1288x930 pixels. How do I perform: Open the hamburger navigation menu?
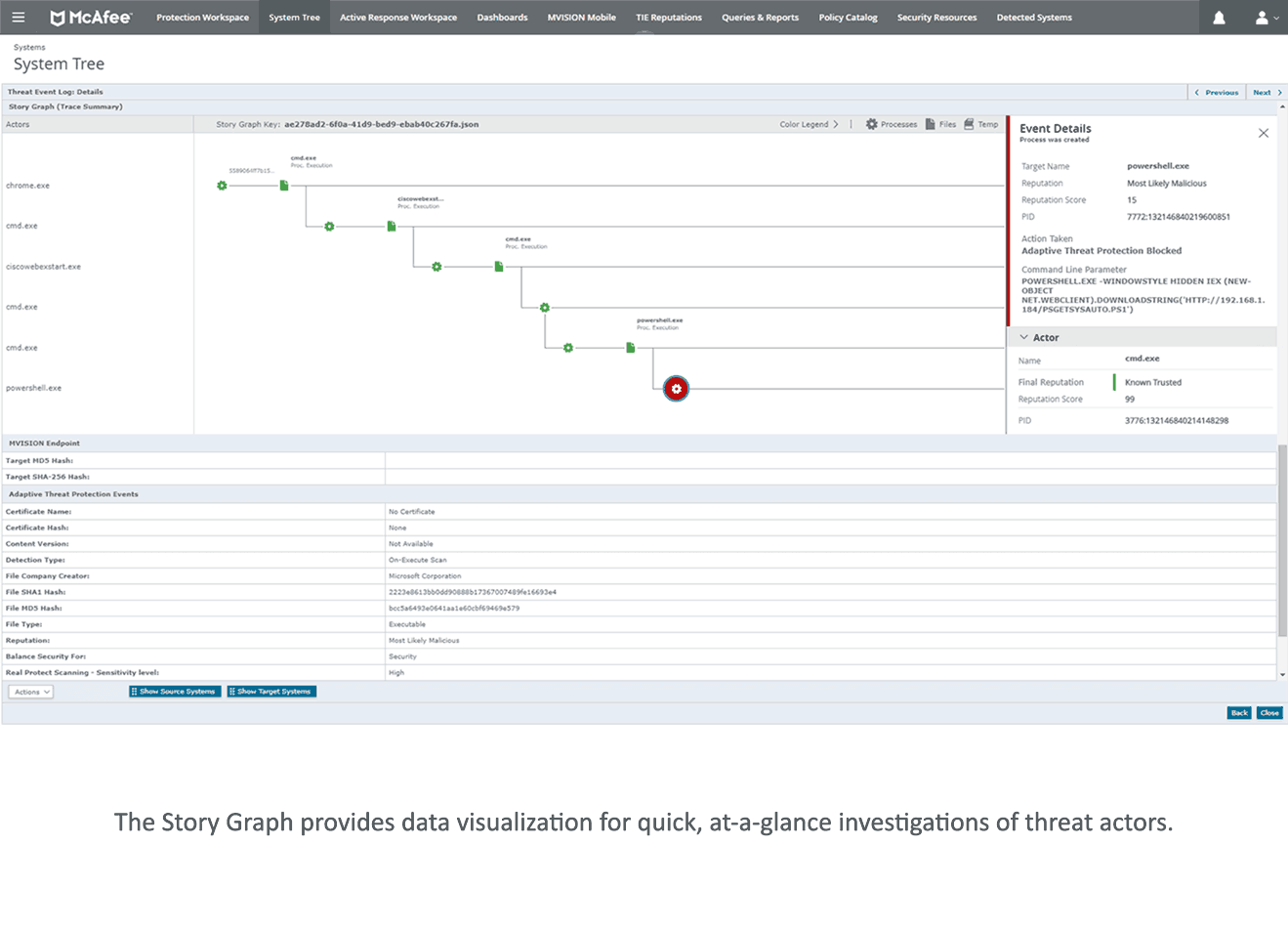point(19,17)
